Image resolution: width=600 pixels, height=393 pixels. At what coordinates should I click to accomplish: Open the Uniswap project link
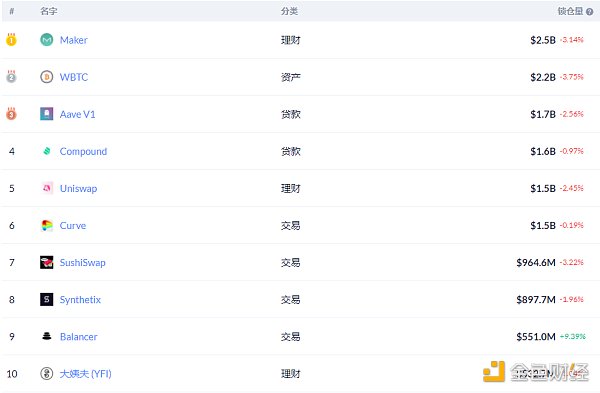(x=78, y=189)
